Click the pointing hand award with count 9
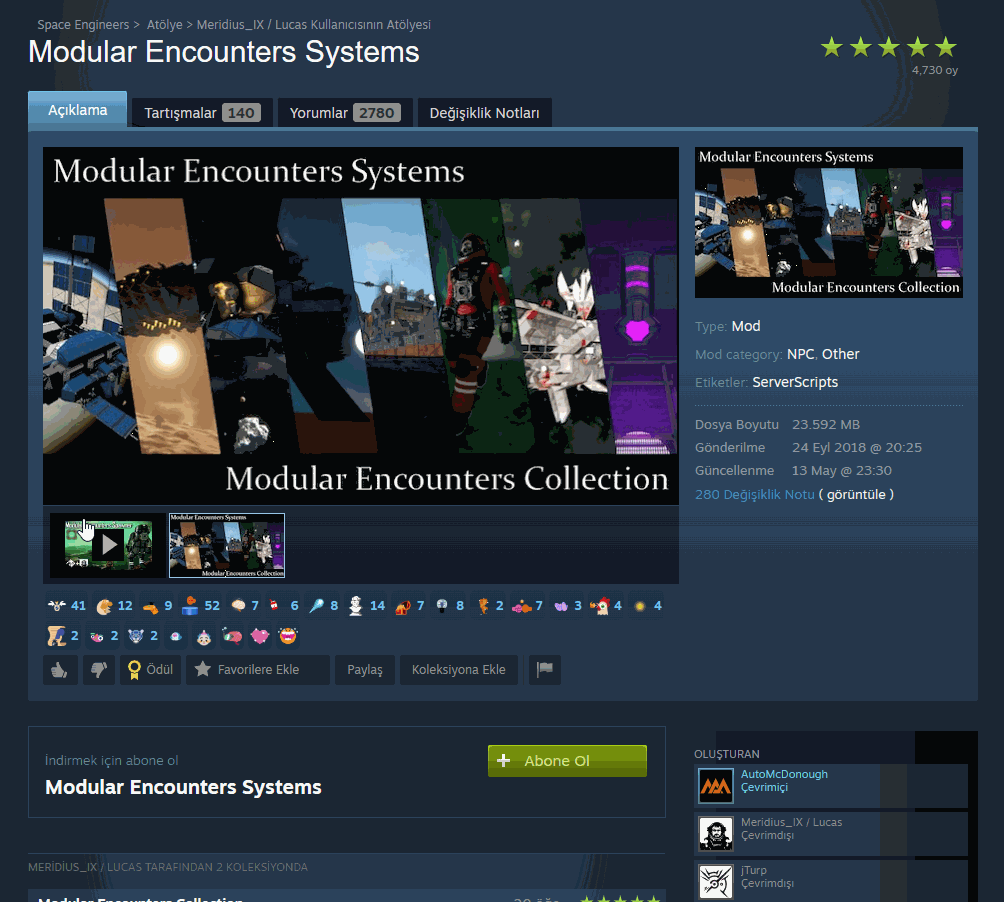The width and height of the screenshot is (1004, 902). [157, 606]
